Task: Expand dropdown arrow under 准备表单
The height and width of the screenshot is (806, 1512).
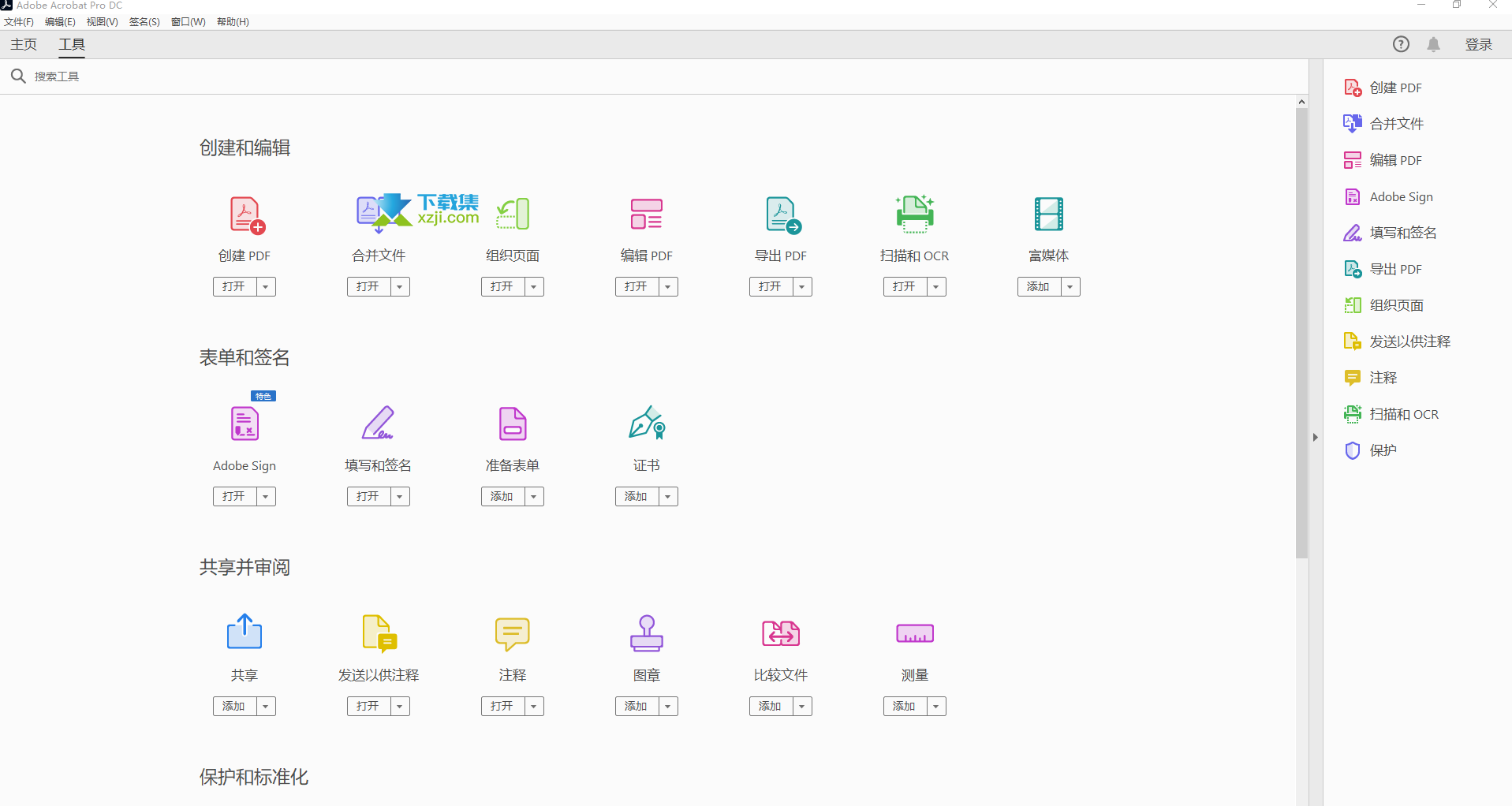Action: point(534,496)
